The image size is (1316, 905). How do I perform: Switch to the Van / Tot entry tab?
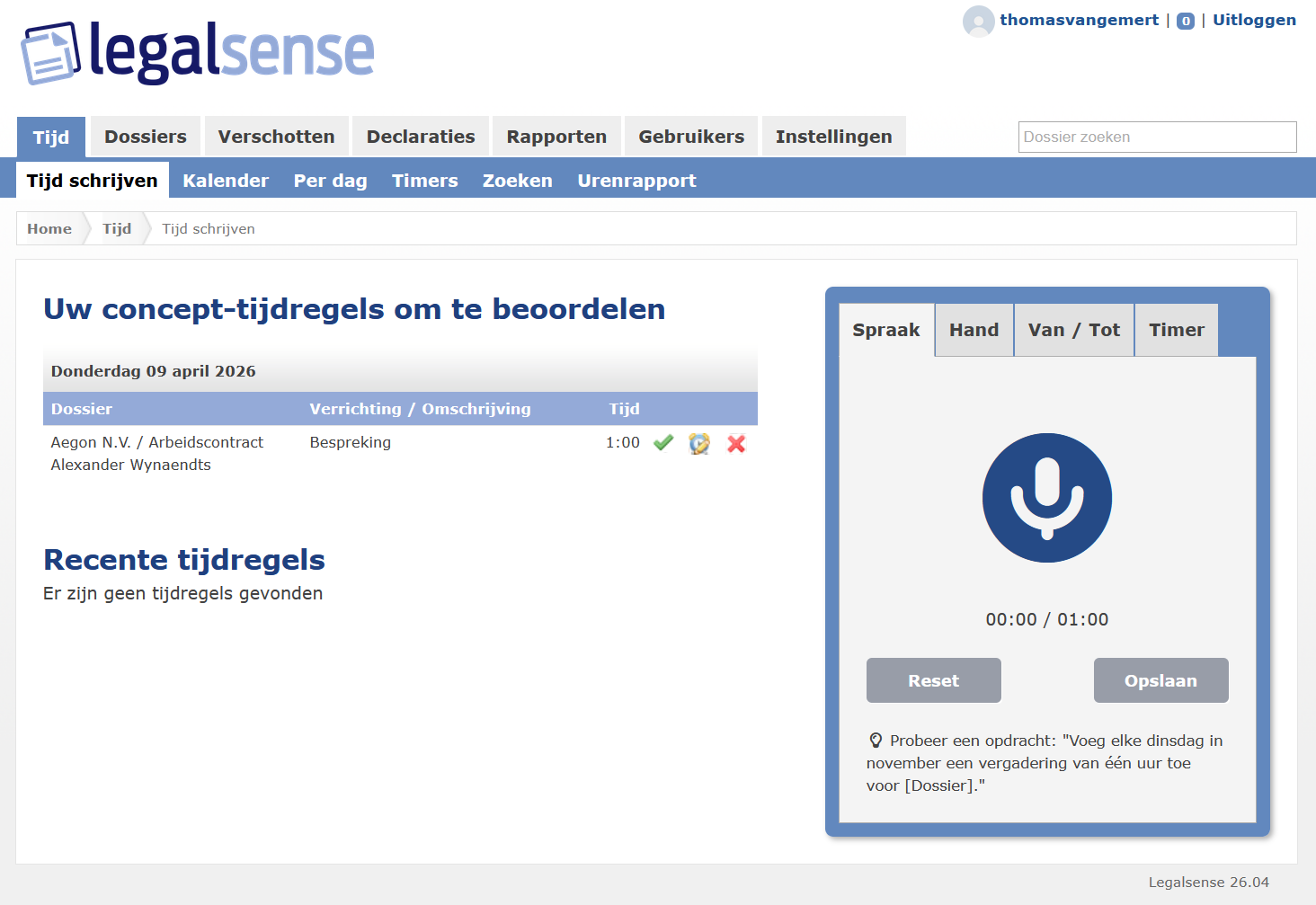tap(1074, 330)
